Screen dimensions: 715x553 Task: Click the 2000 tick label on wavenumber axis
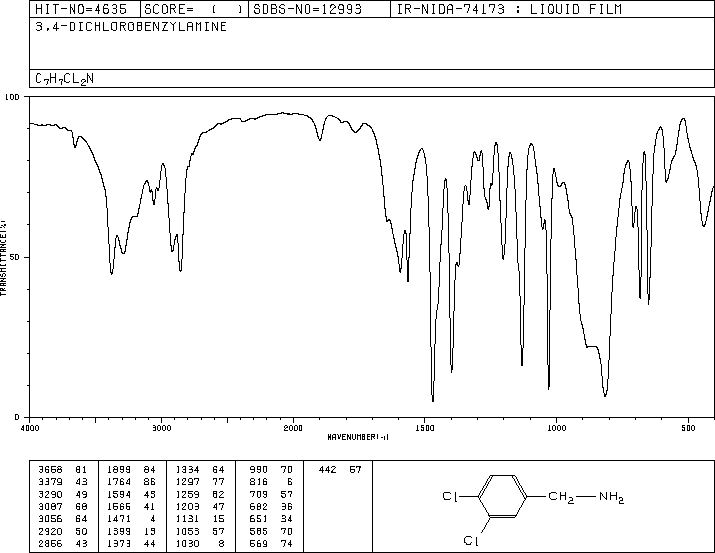pos(293,428)
